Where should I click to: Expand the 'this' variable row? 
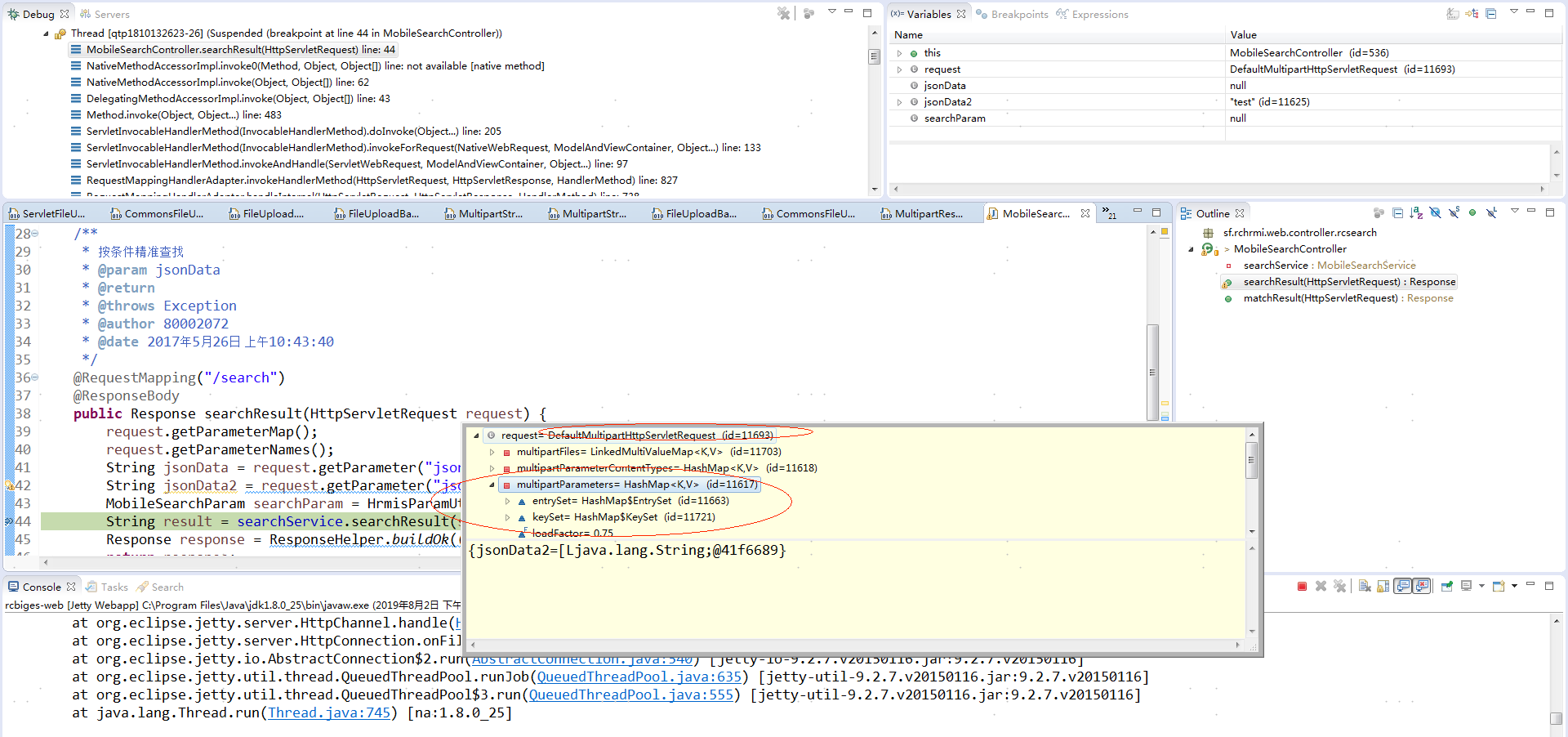[x=900, y=53]
